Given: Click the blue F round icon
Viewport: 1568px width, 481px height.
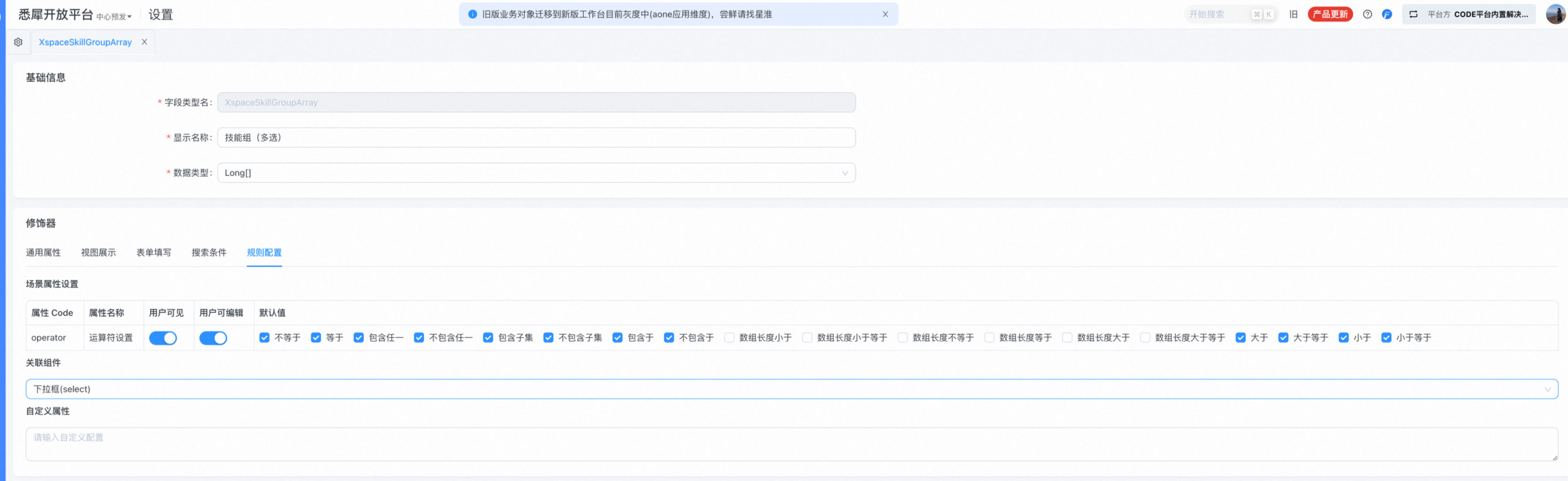Looking at the screenshot, I should tap(1387, 14).
